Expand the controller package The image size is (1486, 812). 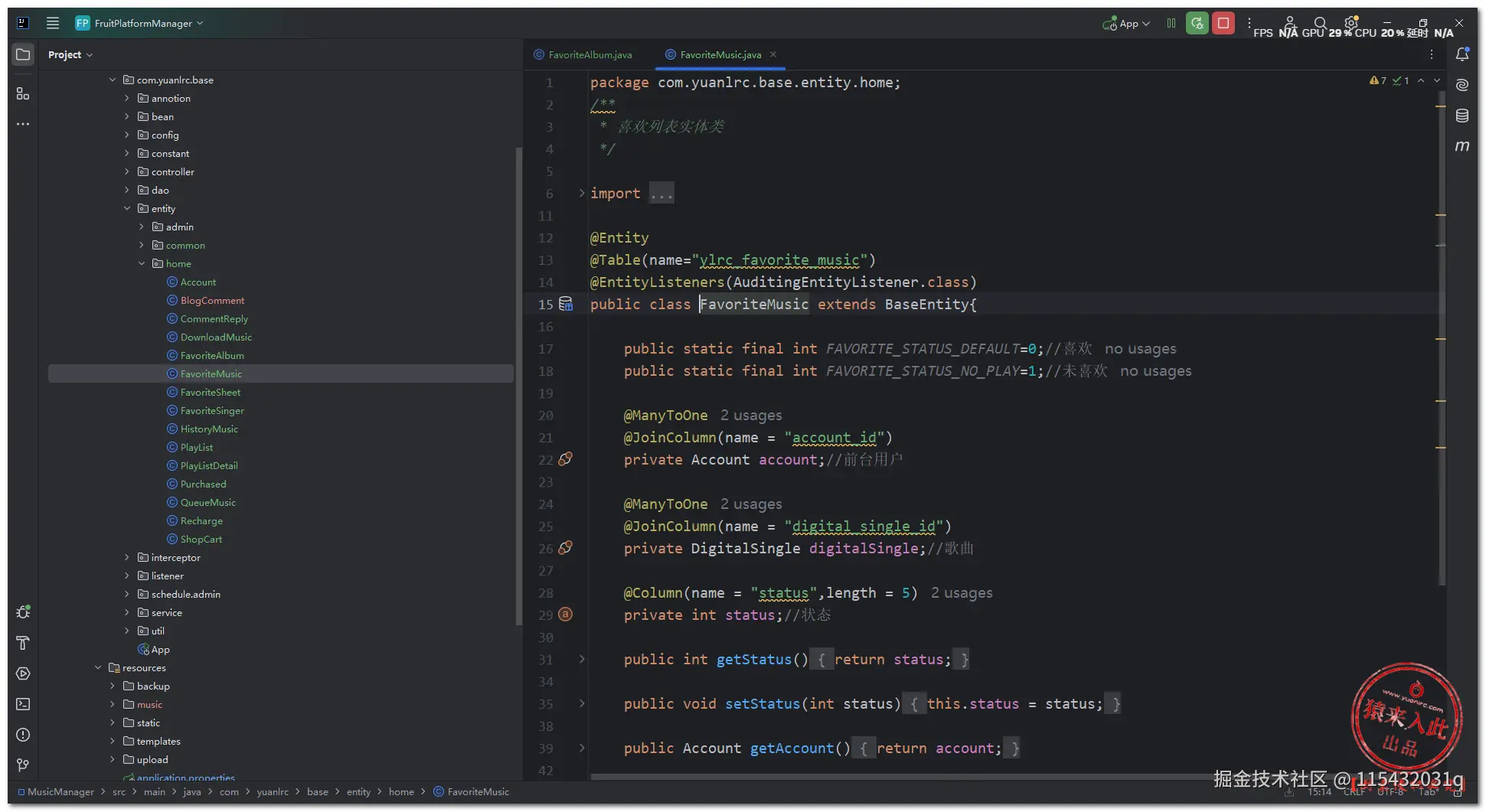tap(127, 171)
